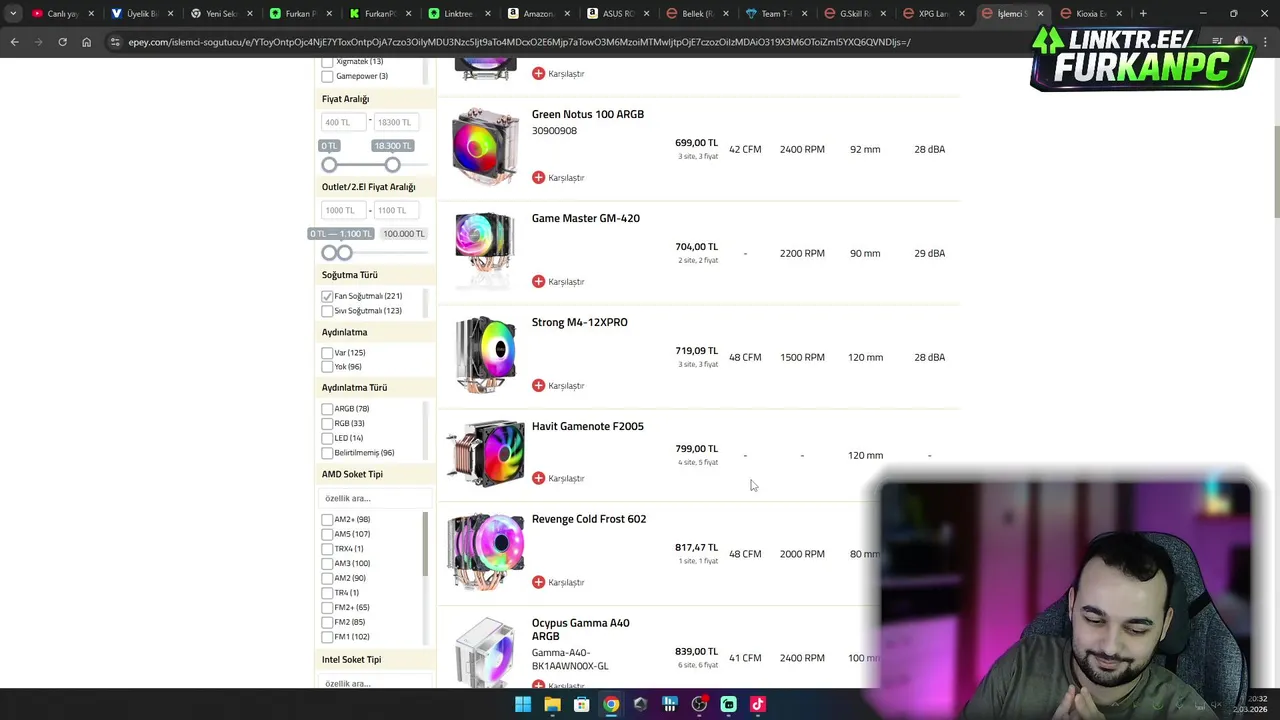Open Havit Gamenote F2005 product link
This screenshot has height=720, width=1280.
[588, 426]
